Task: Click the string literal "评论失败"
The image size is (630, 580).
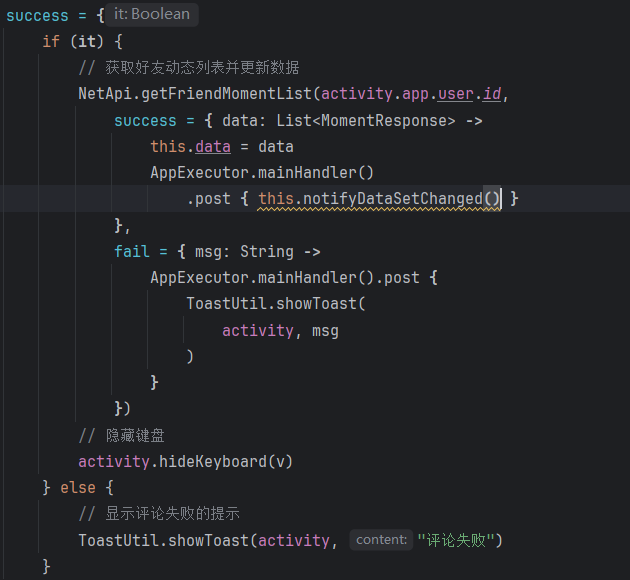Action: tap(456, 540)
